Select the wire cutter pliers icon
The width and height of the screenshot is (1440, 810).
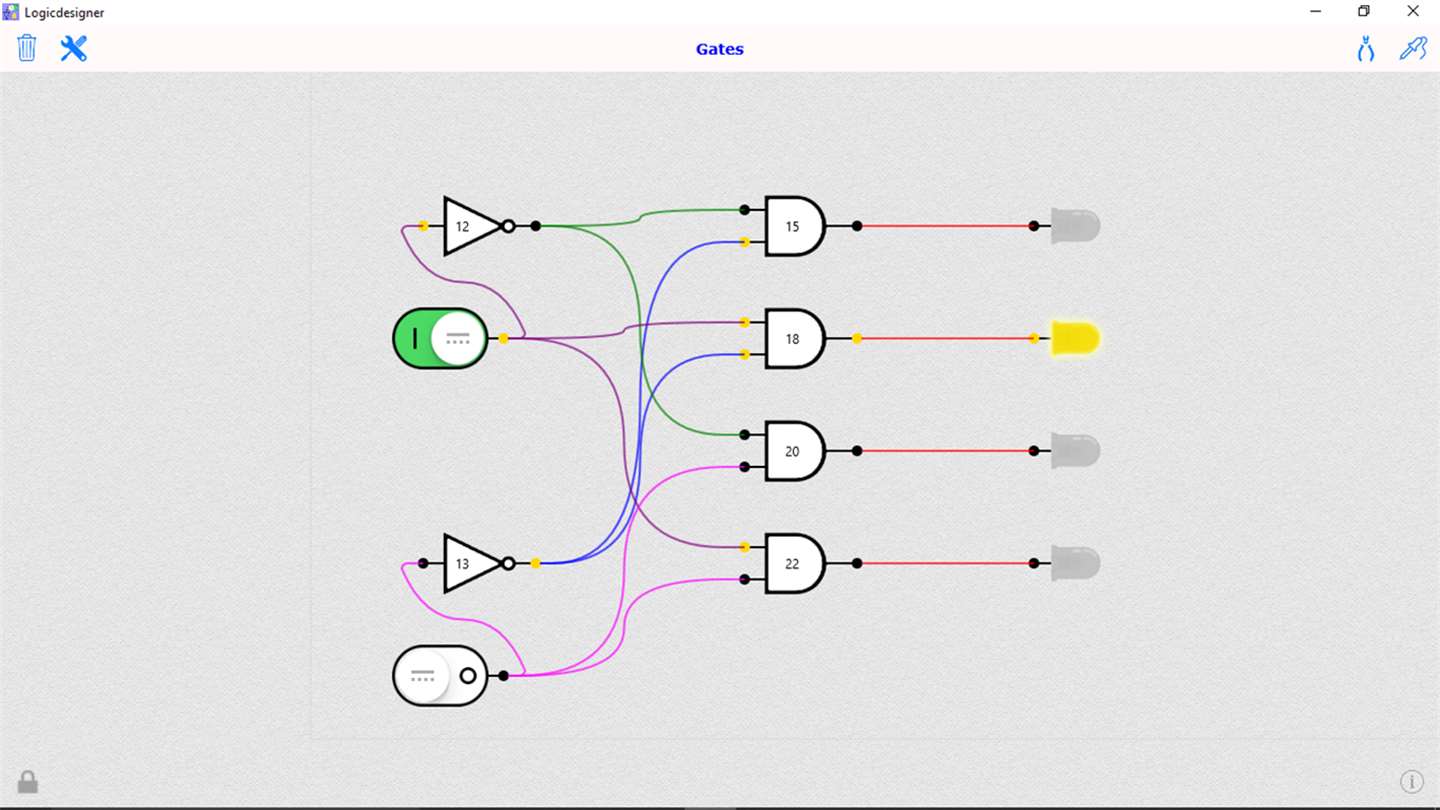(1366, 48)
